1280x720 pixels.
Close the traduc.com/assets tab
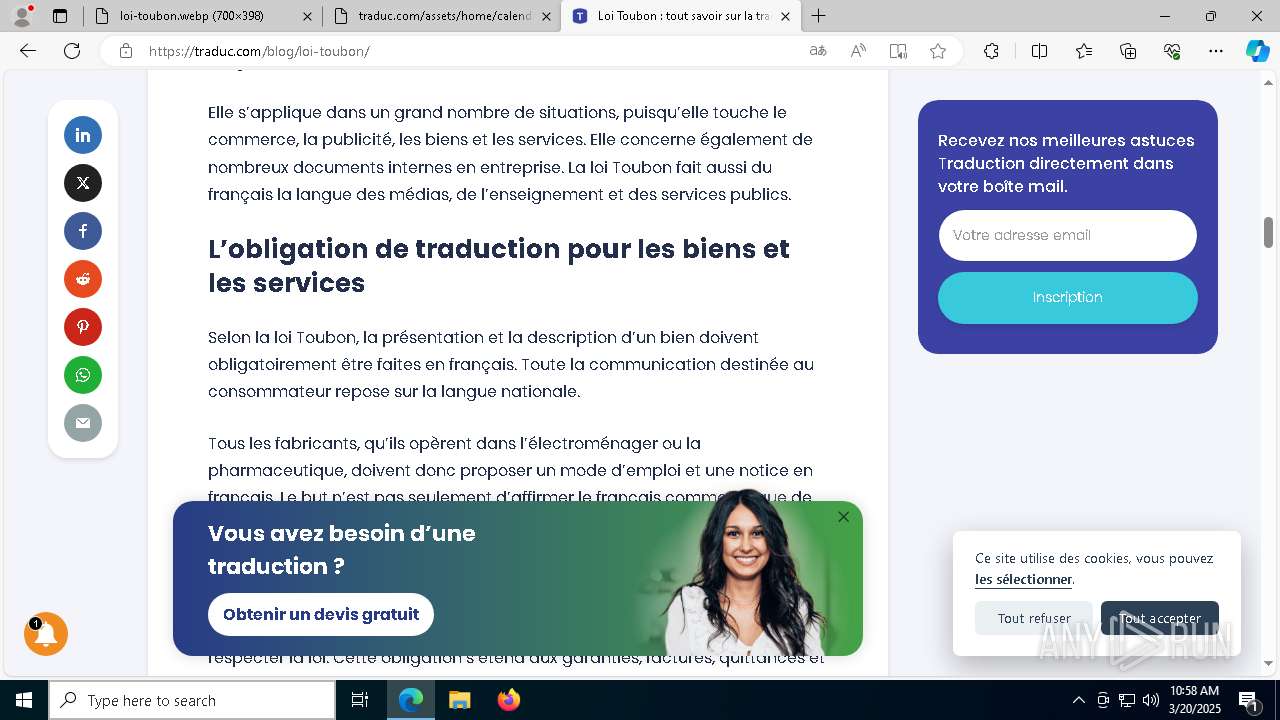point(546,16)
